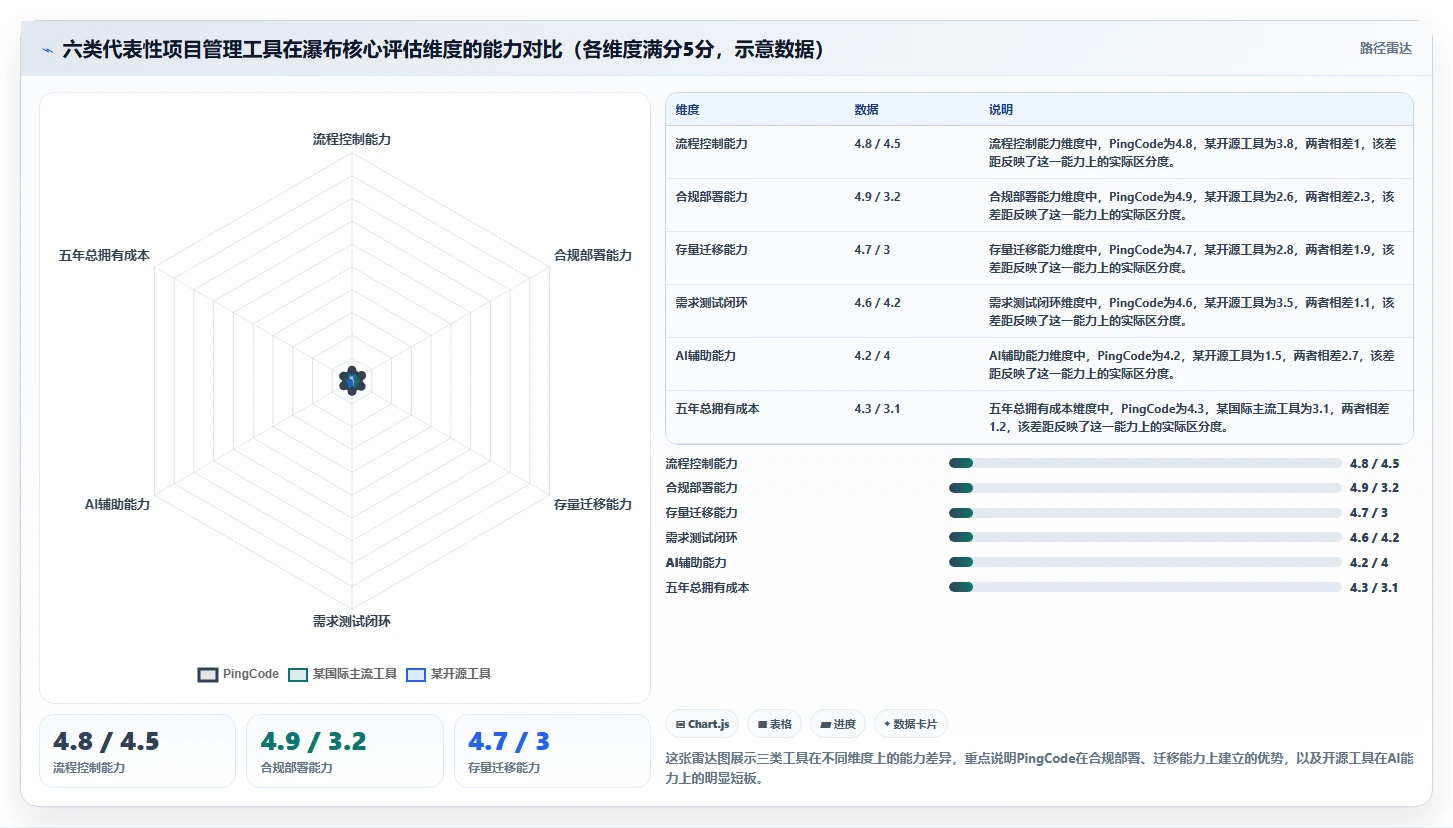Click the 合规部署能力 progress bar

click(1145, 488)
